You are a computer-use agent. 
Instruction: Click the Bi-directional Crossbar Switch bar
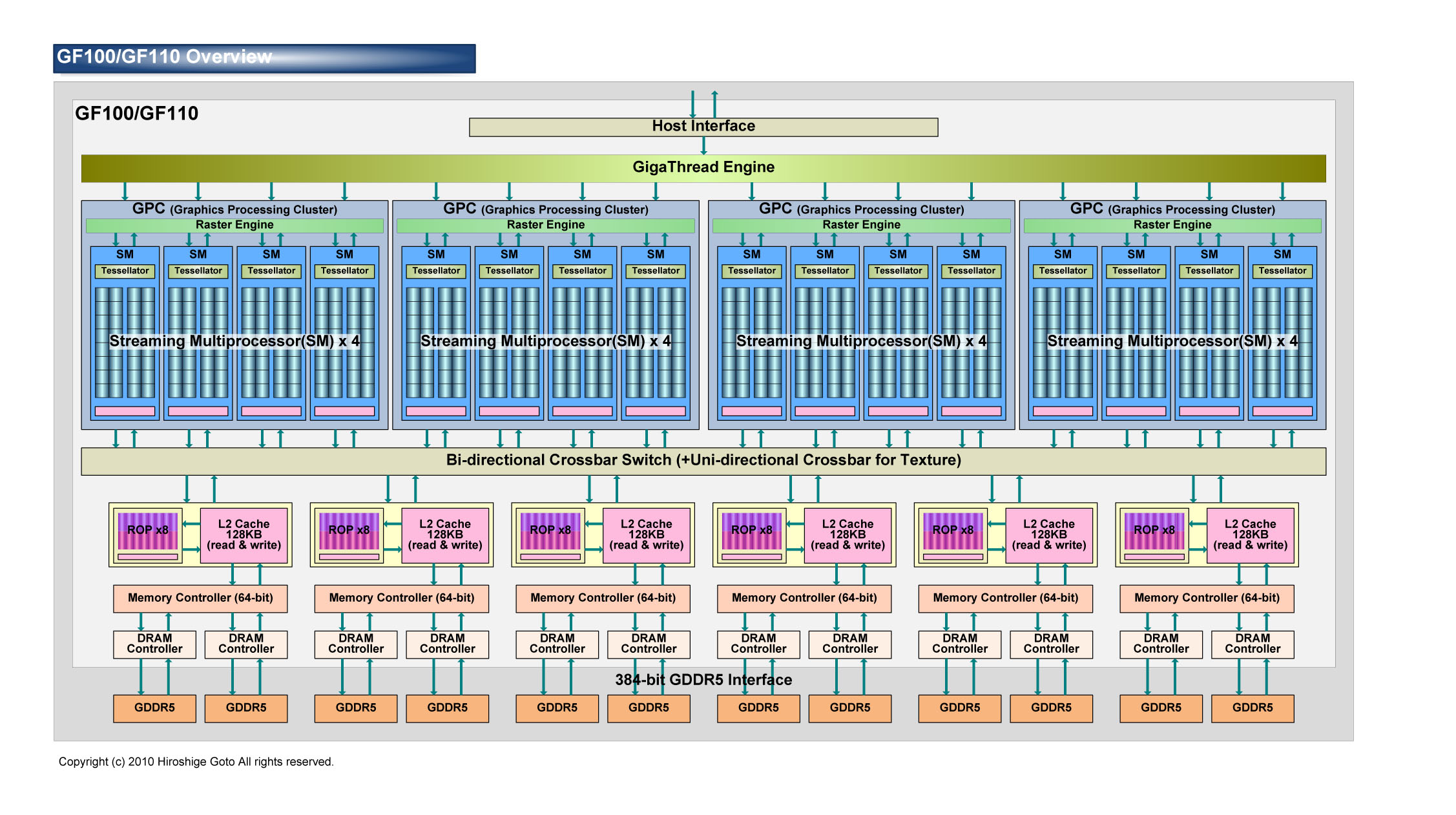pyautogui.click(x=703, y=460)
